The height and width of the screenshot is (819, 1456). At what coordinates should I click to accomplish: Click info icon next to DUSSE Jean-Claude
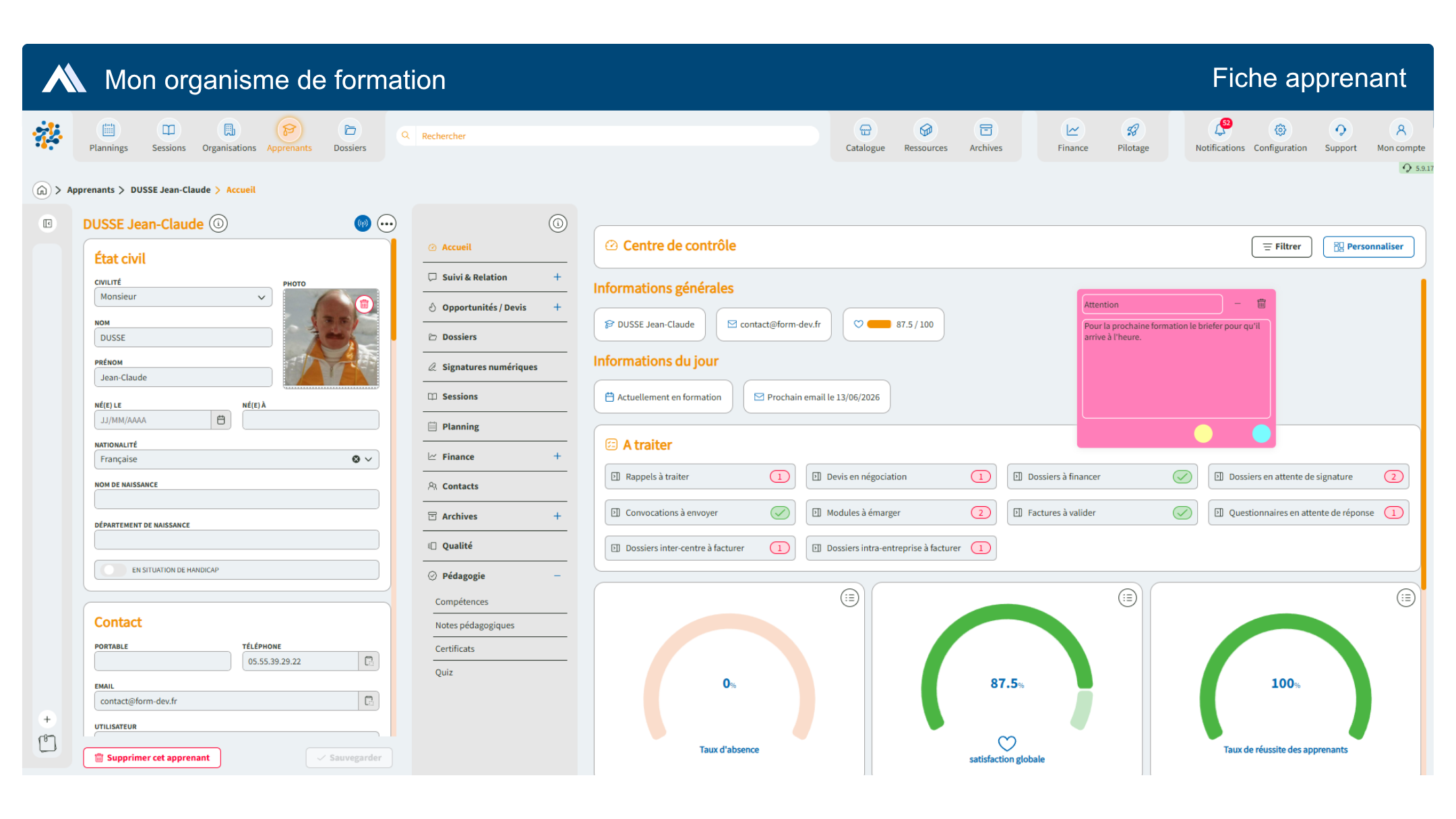coord(218,223)
